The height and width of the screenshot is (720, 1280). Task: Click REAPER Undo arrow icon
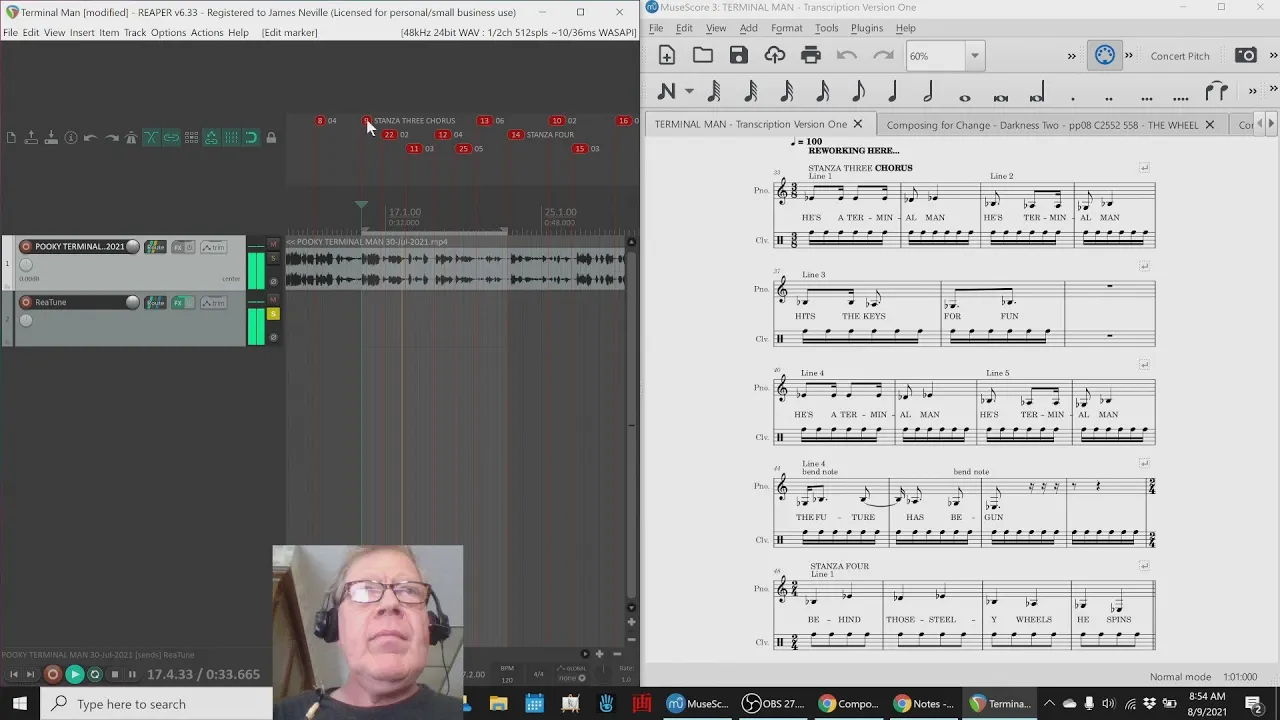[x=91, y=137]
